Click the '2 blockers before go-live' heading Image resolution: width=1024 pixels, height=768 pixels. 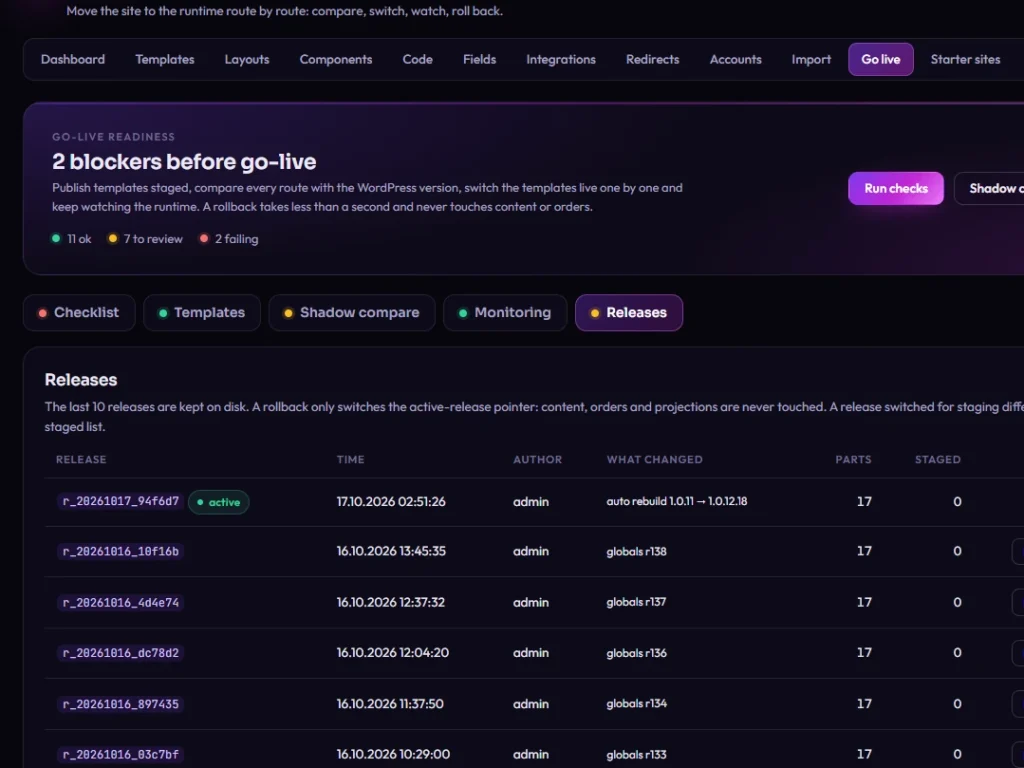point(184,161)
